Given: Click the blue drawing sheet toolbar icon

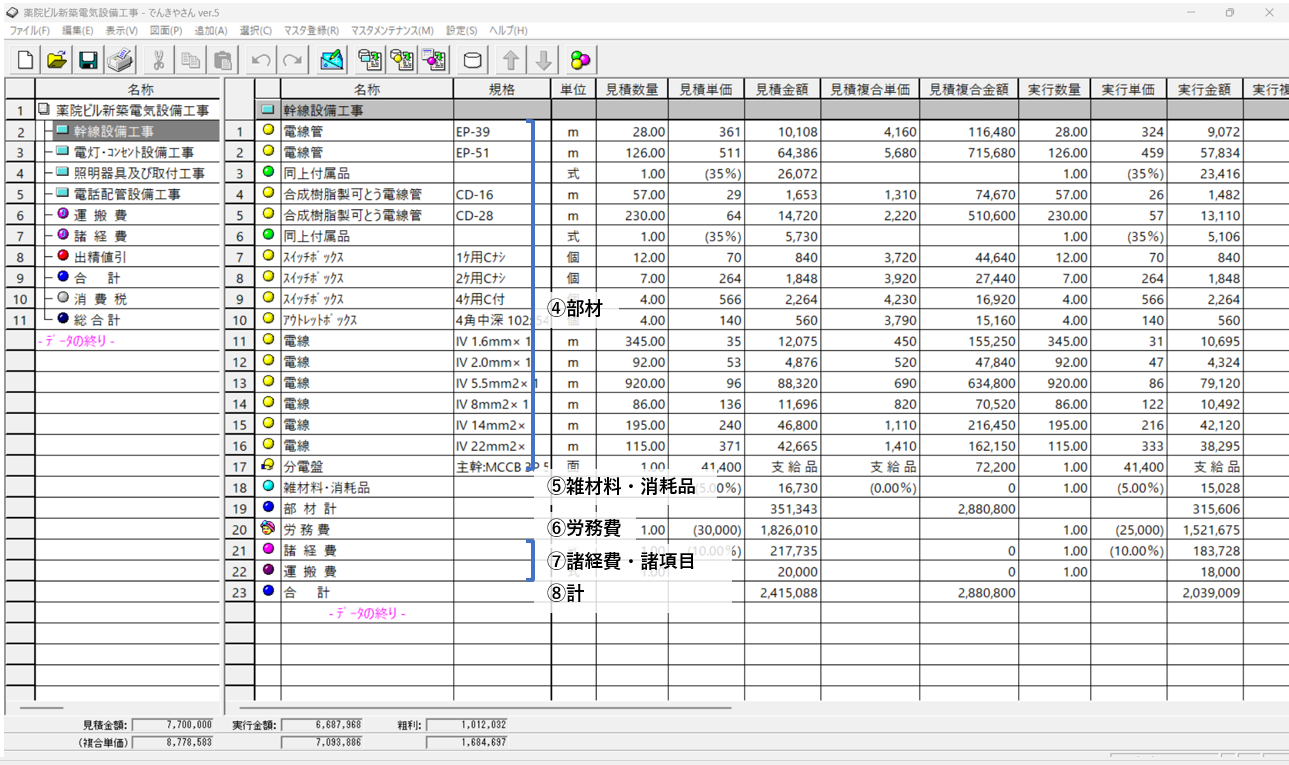Looking at the screenshot, I should (332, 60).
